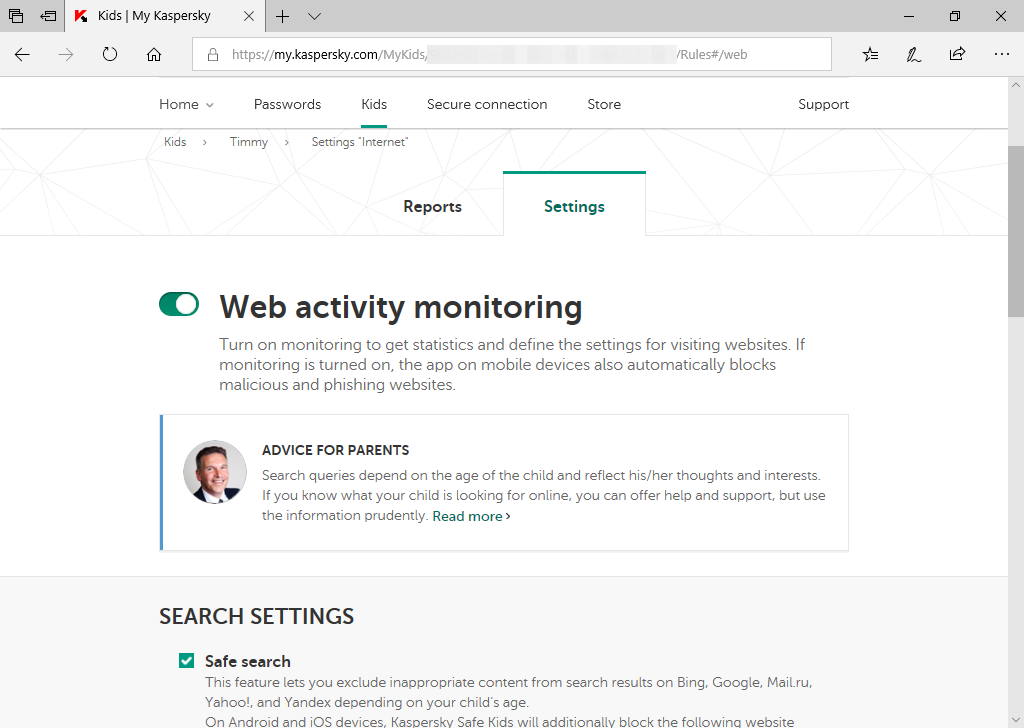Click the Share page icon
Screen dimensions: 1024x728
coord(957,55)
